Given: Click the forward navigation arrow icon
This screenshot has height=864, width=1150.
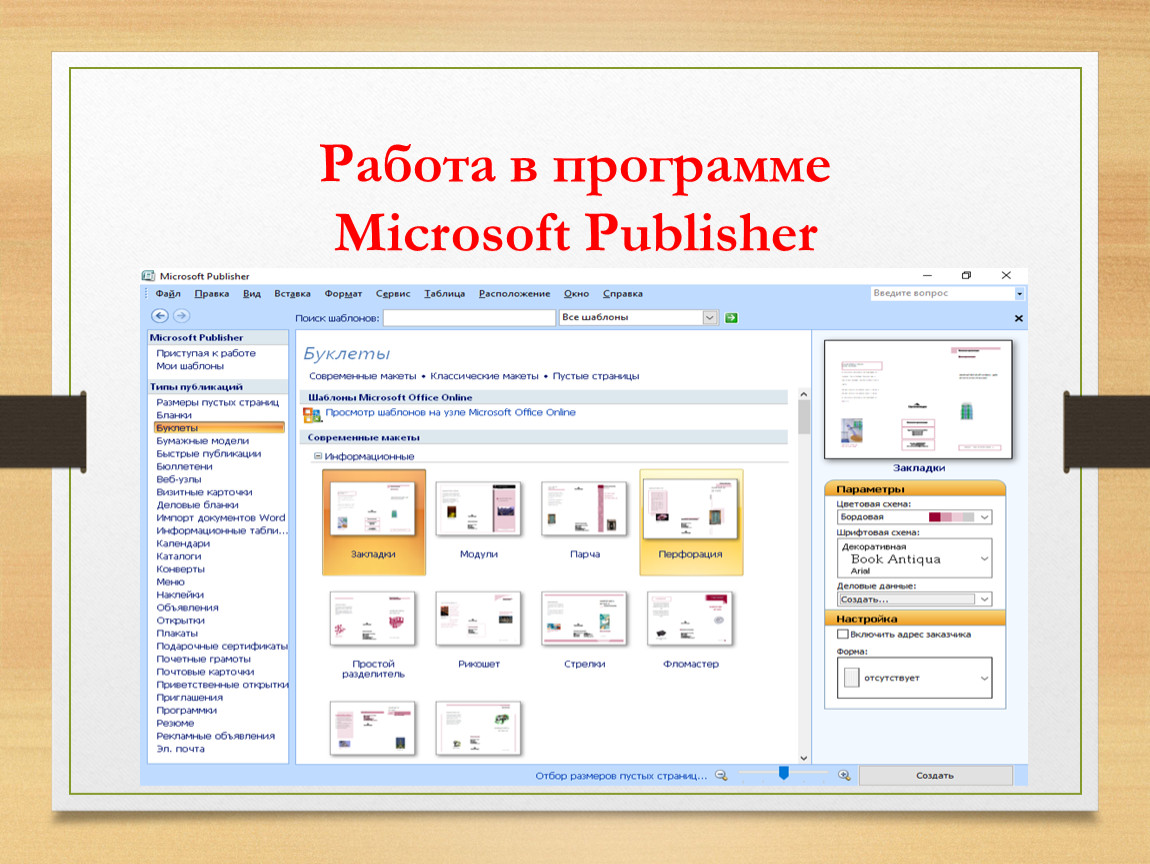Looking at the screenshot, I should [181, 316].
